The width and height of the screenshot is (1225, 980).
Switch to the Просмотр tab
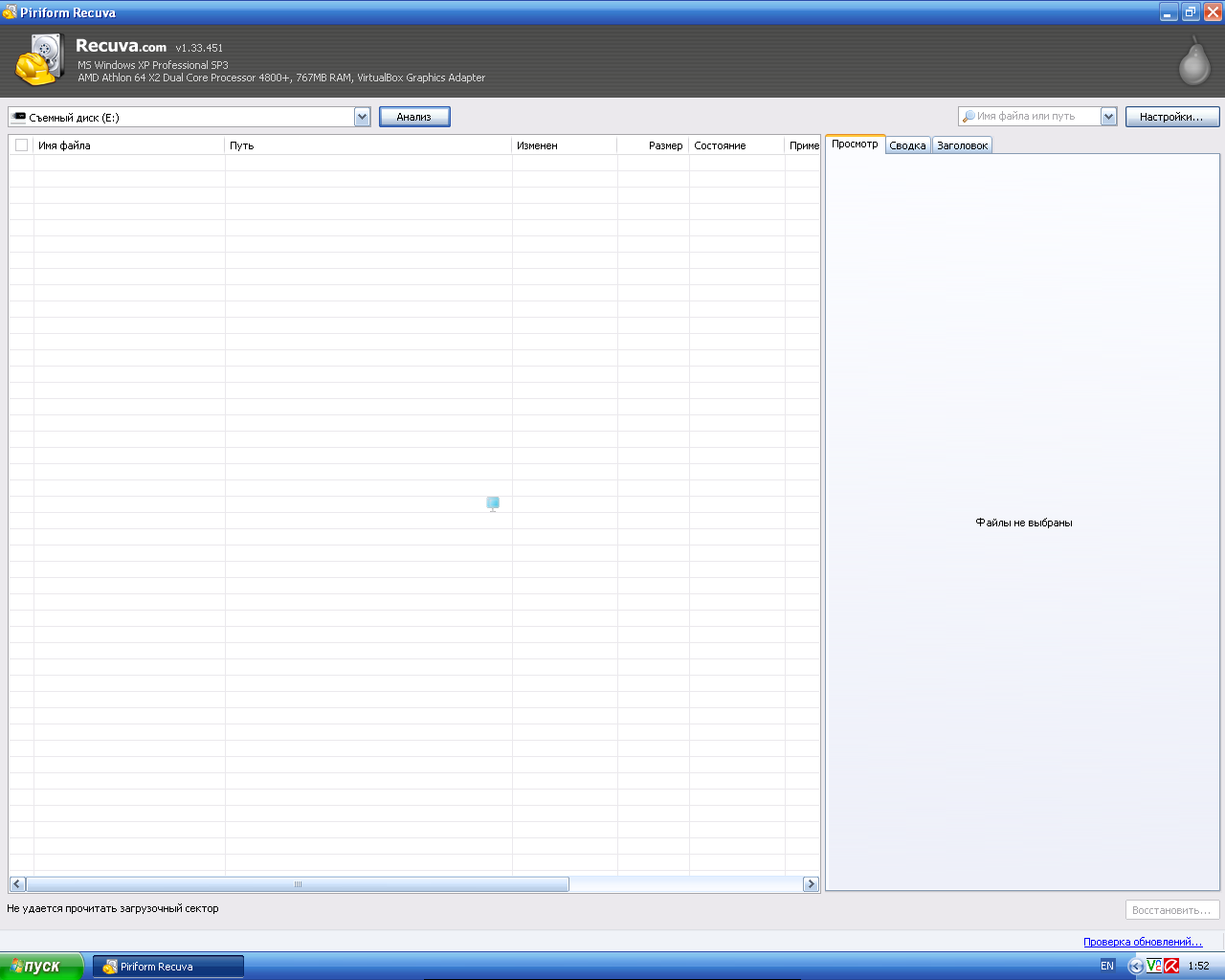tap(855, 144)
